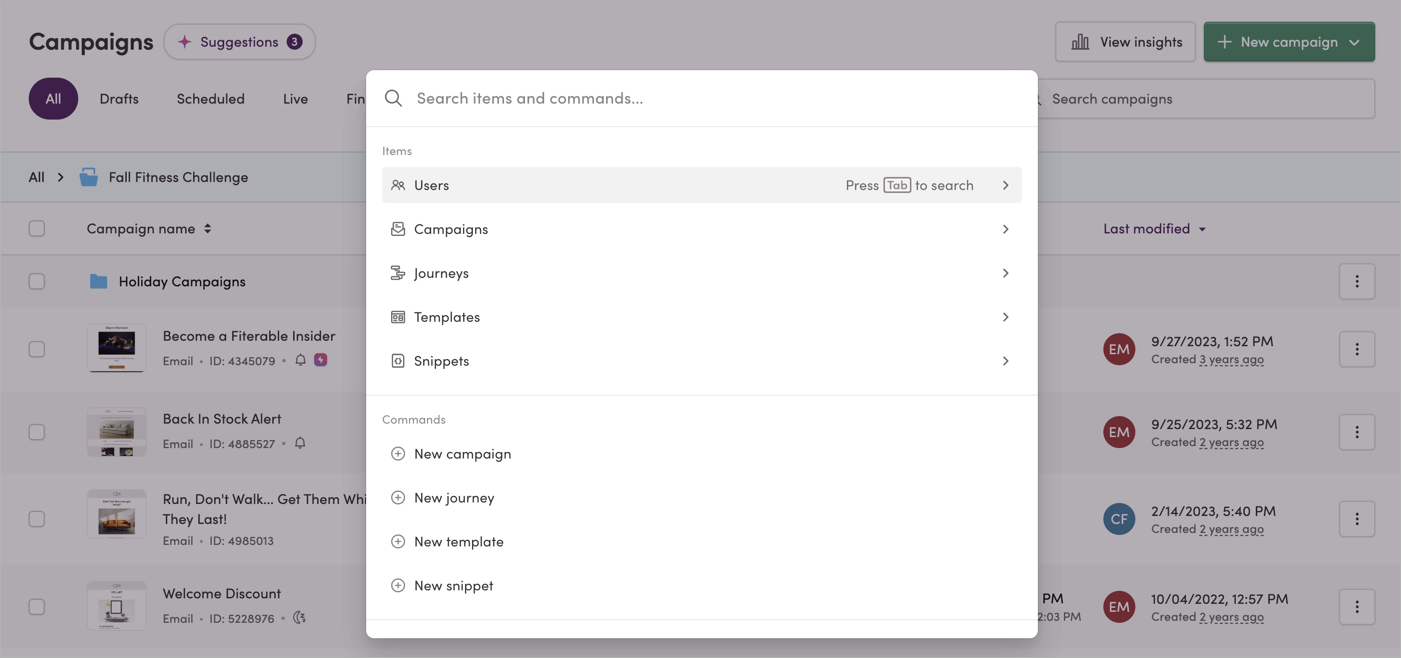Open the Suggestions panel
The width and height of the screenshot is (1401, 658).
pos(239,41)
